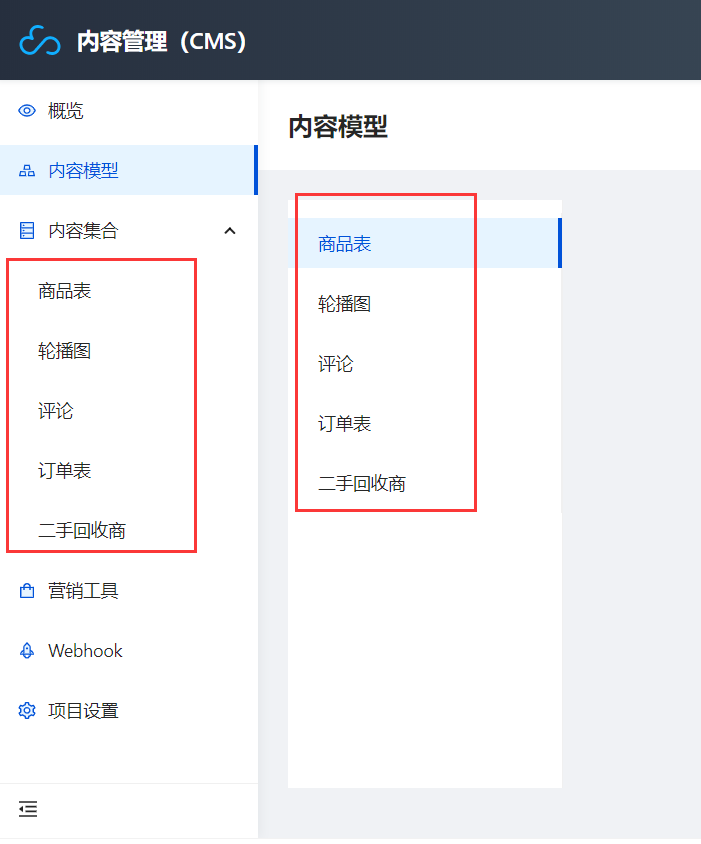Collapse the sidebar with the bottom menu-fold icon
This screenshot has width=701, height=844.
coord(28,808)
